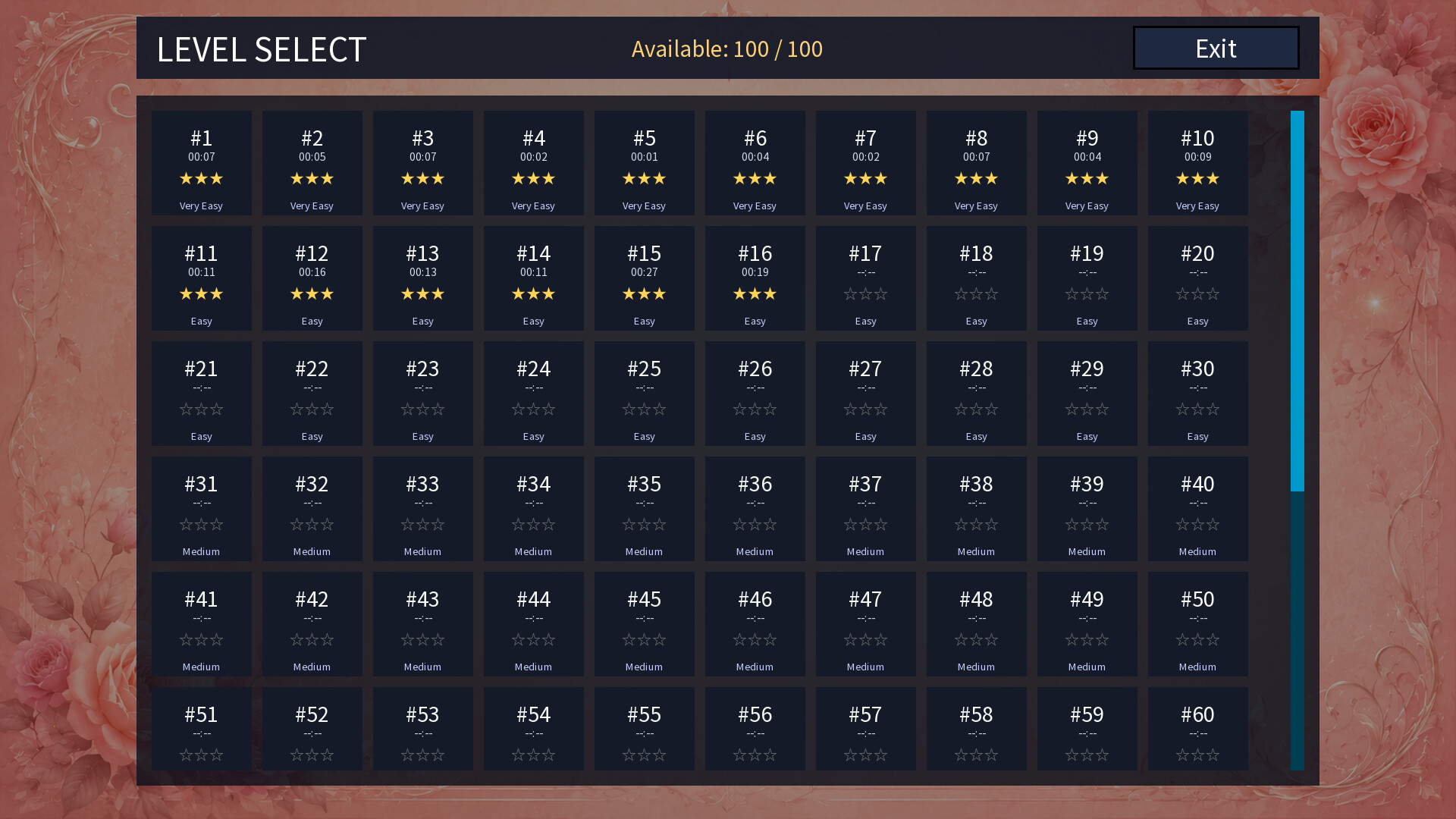The image size is (1456, 819).
Task: Select level #58 tile
Action: pos(977,729)
